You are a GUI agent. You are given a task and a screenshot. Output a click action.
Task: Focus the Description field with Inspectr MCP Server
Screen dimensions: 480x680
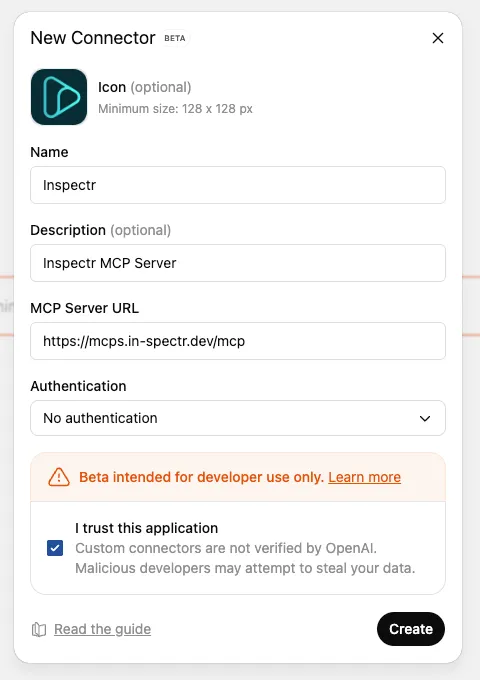[238, 263]
